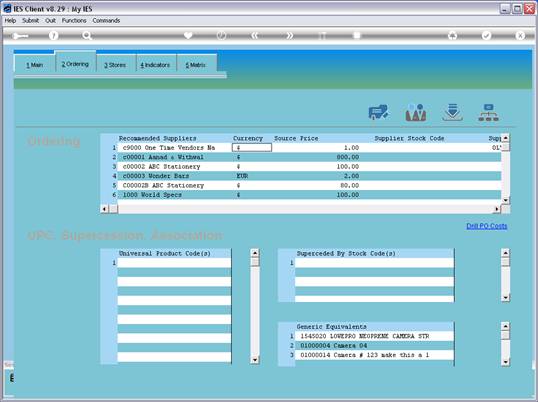The image size is (538, 402).
Task: Click the round X cancel icon in the toolbar
Action: coord(520,35)
